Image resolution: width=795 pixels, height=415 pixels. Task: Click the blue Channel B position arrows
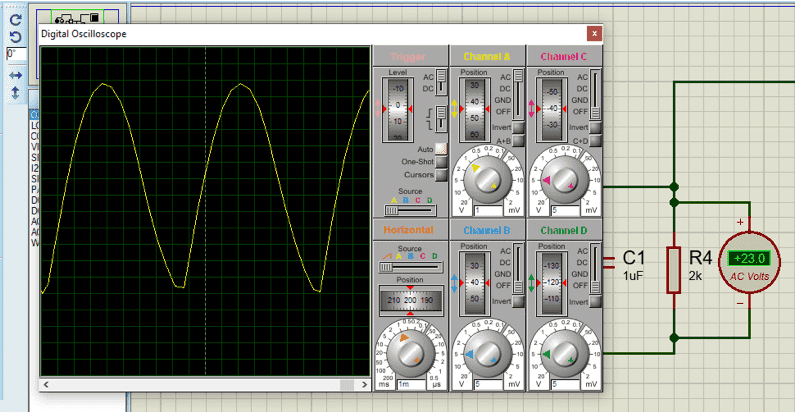453,281
